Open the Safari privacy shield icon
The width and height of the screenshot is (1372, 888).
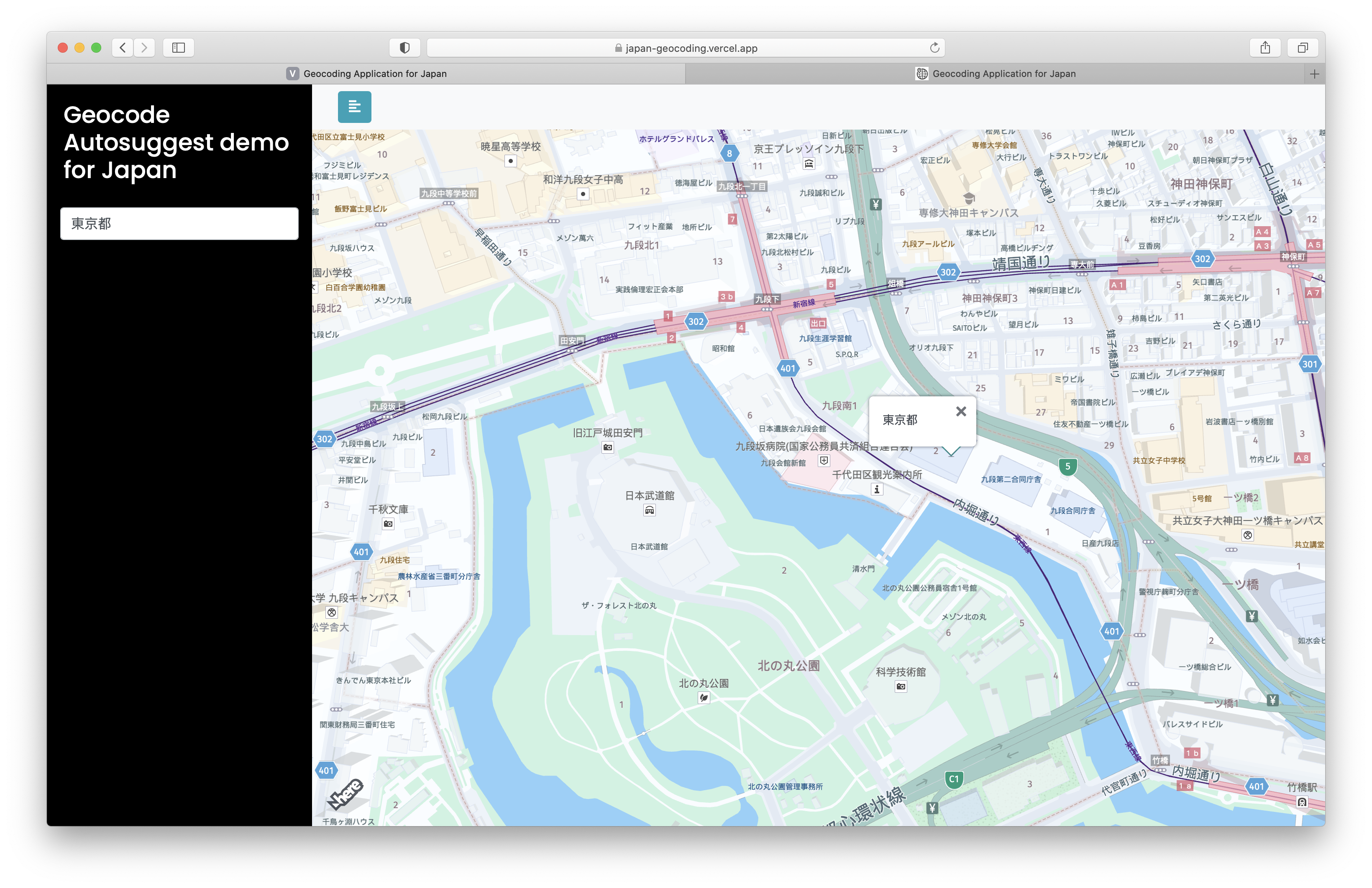click(404, 48)
